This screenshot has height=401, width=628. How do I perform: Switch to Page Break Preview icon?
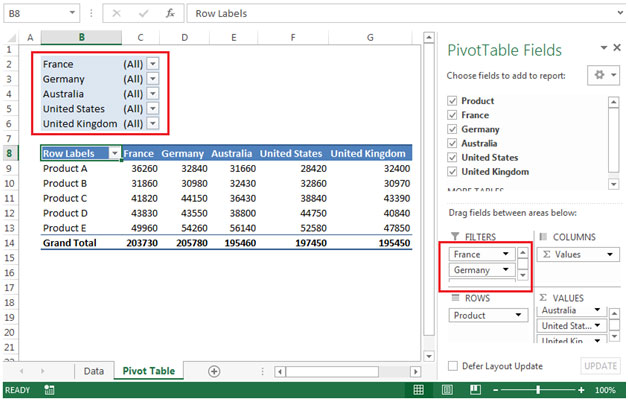click(475, 390)
